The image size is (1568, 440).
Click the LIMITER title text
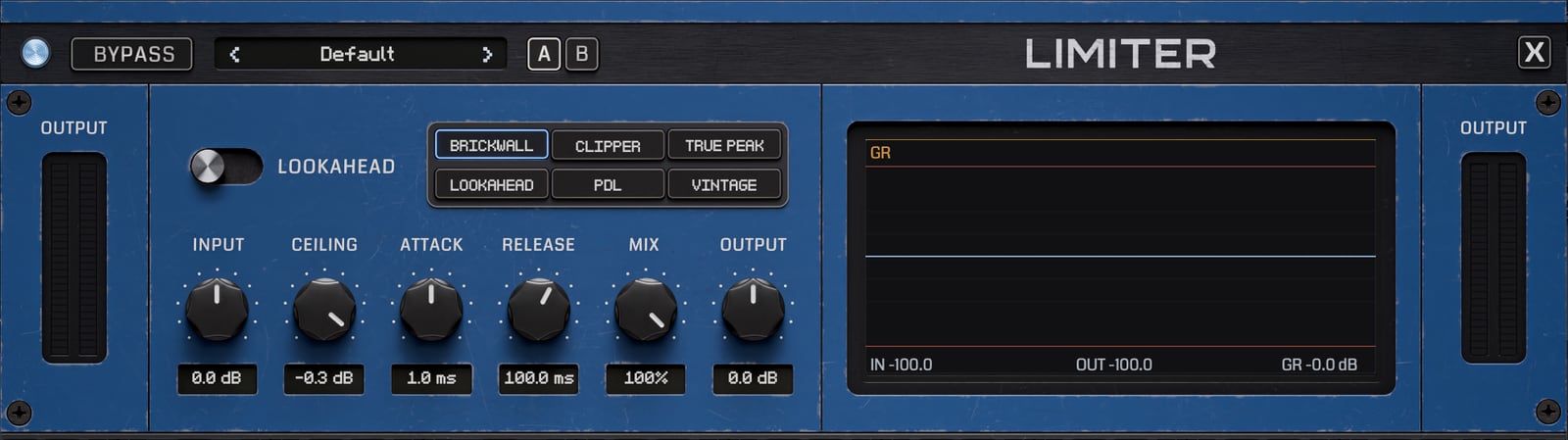[x=1120, y=54]
